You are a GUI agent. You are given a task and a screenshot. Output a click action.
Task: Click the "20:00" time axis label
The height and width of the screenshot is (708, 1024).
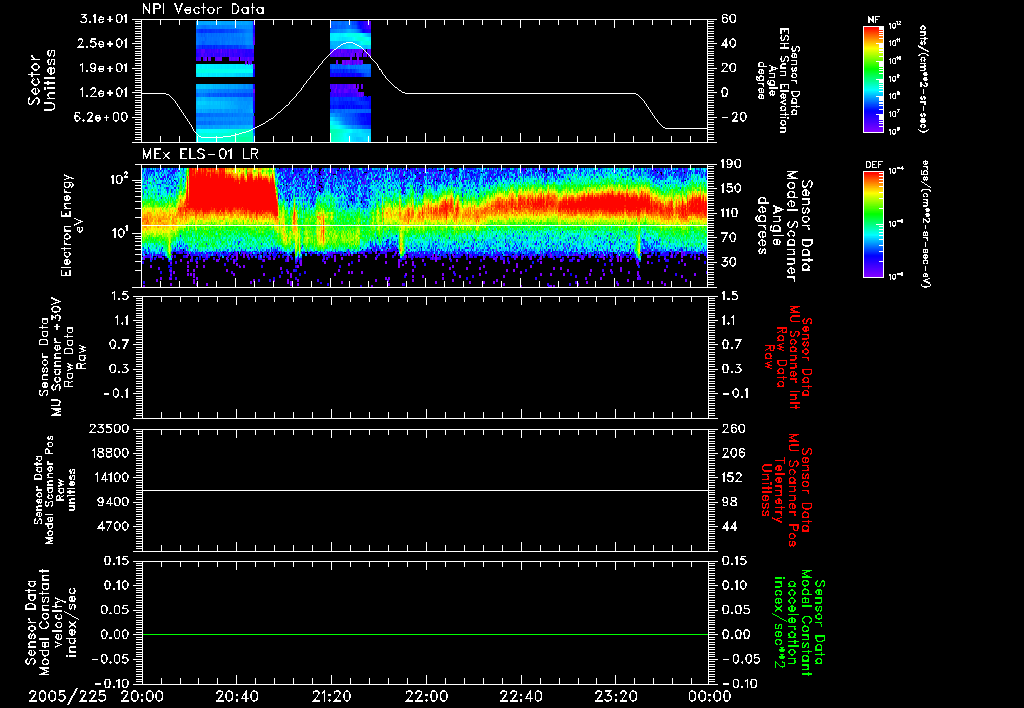142,697
